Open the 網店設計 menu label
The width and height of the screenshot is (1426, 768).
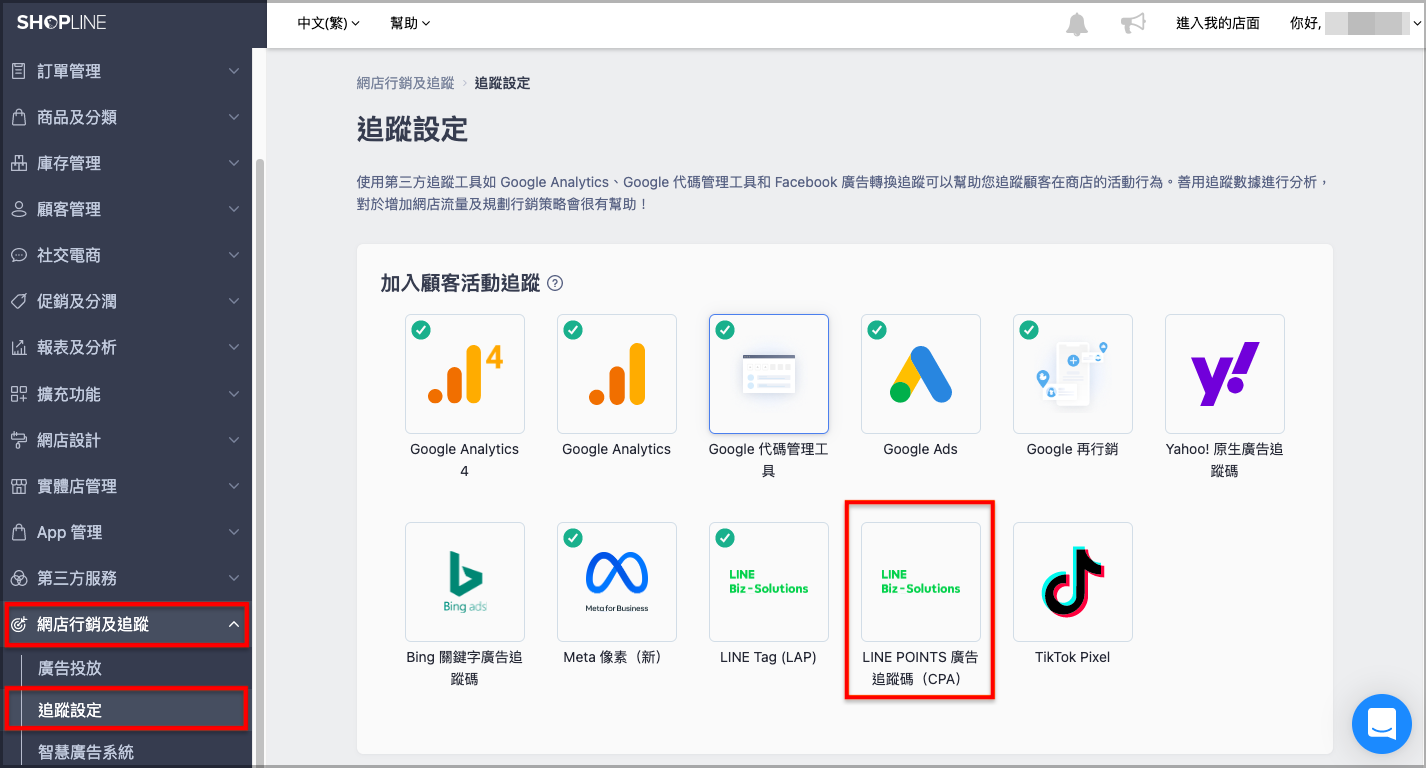tap(69, 440)
